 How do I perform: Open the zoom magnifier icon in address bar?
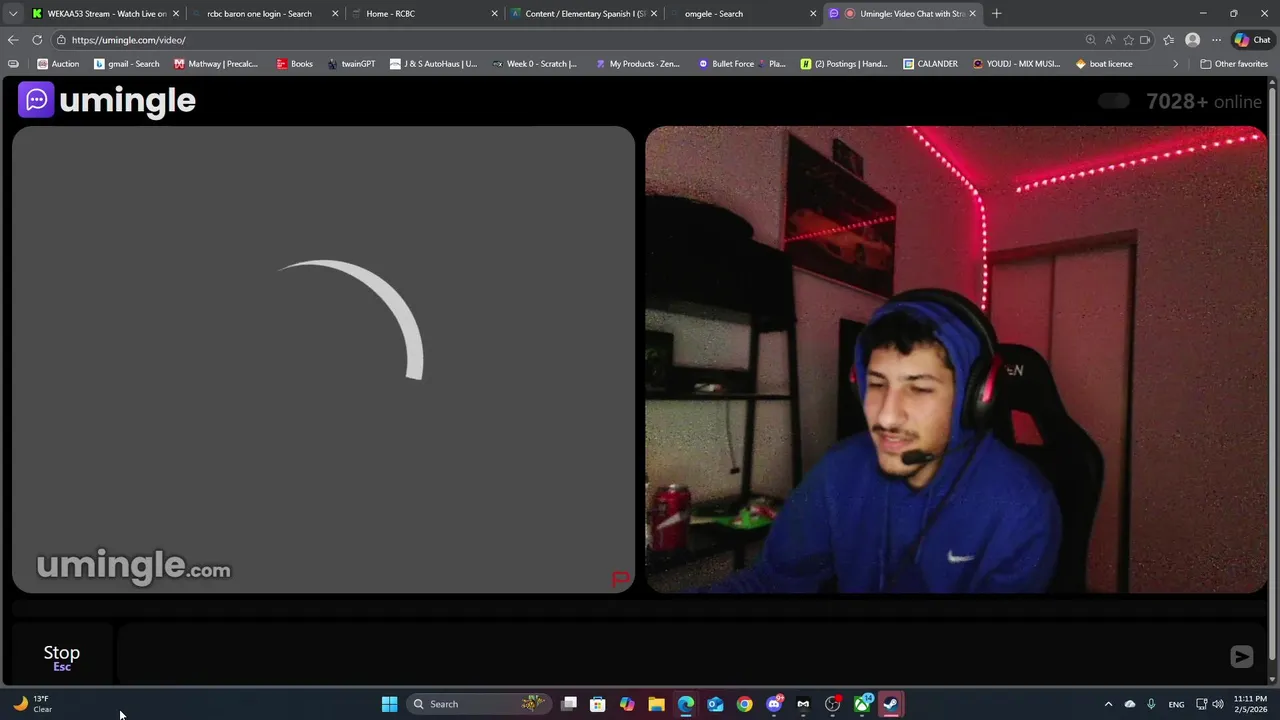click(x=1091, y=40)
